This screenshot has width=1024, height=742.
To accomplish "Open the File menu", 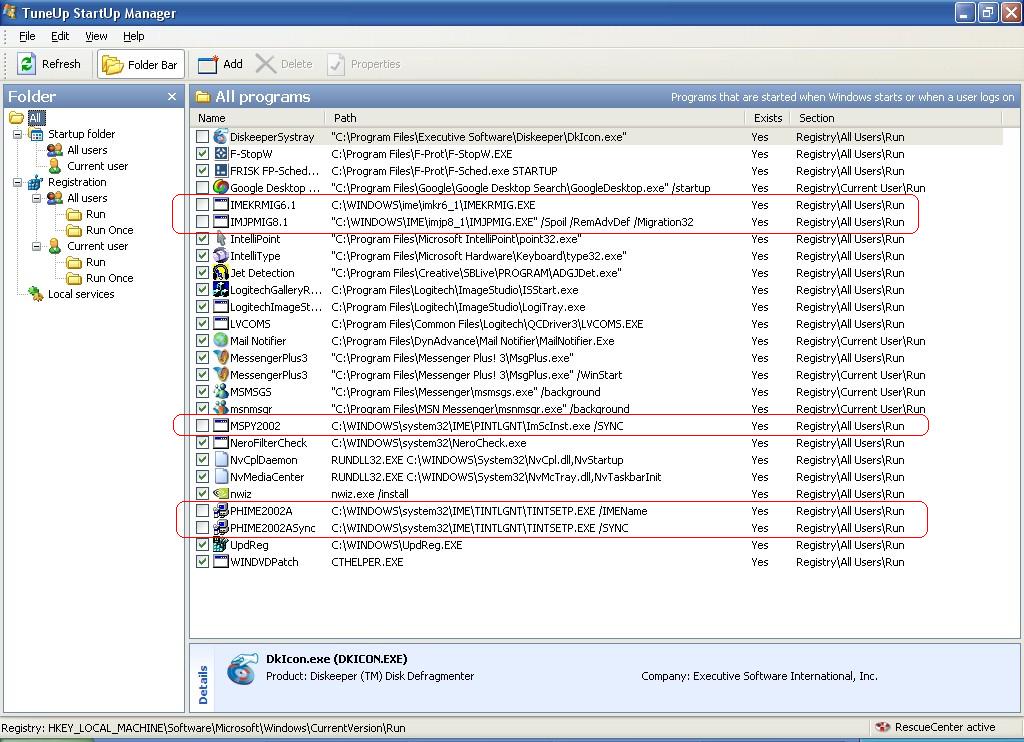I will click(27, 36).
